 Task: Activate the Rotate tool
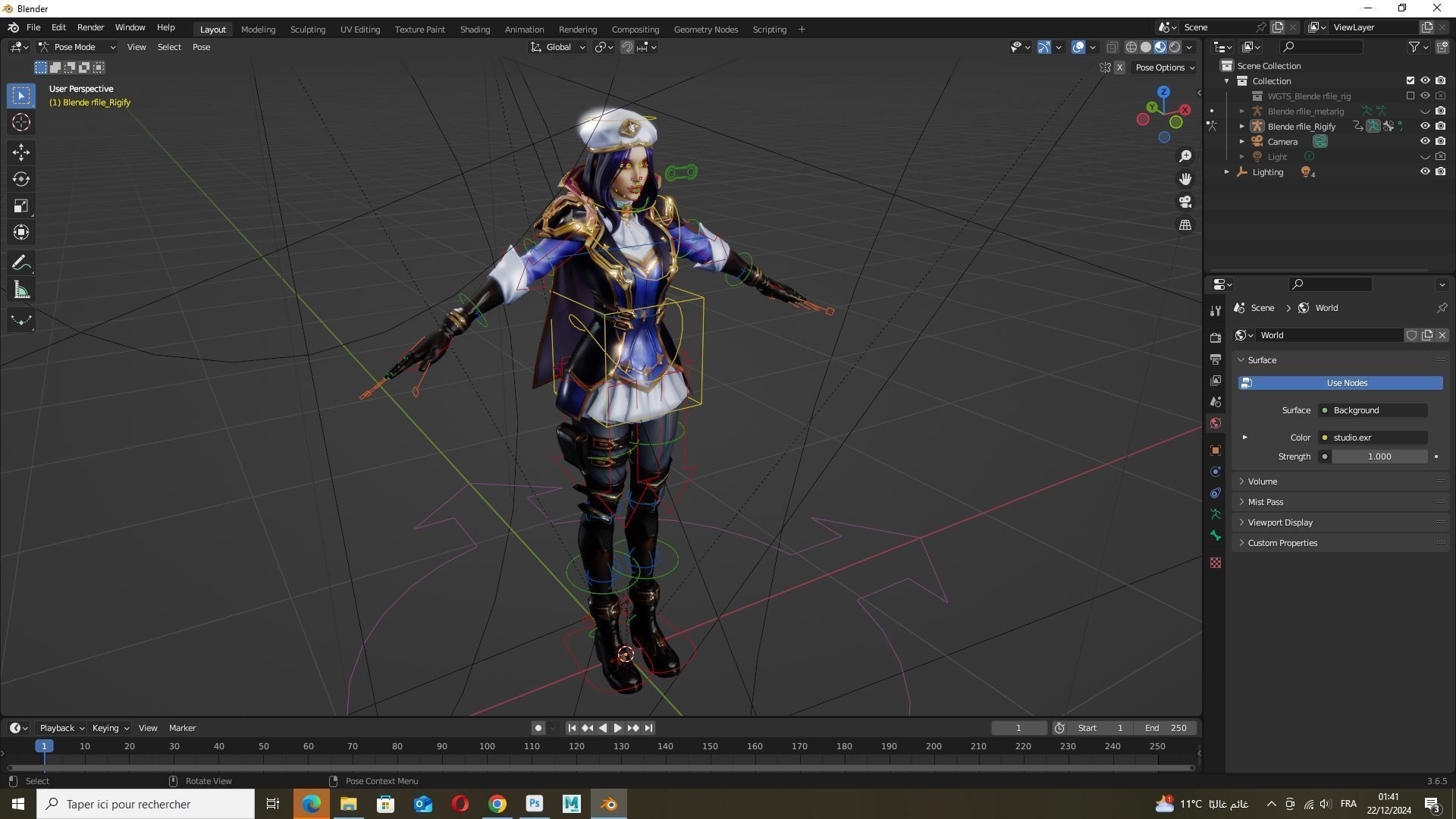pos(21,179)
